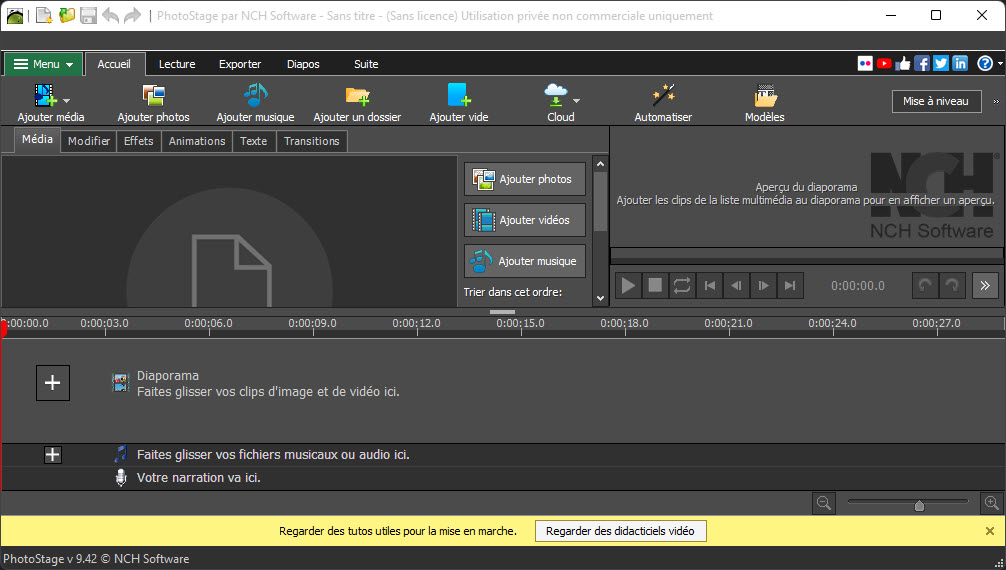This screenshot has width=1006, height=570.
Task: Click the Ajouter vide slide icon
Action: pos(459,96)
